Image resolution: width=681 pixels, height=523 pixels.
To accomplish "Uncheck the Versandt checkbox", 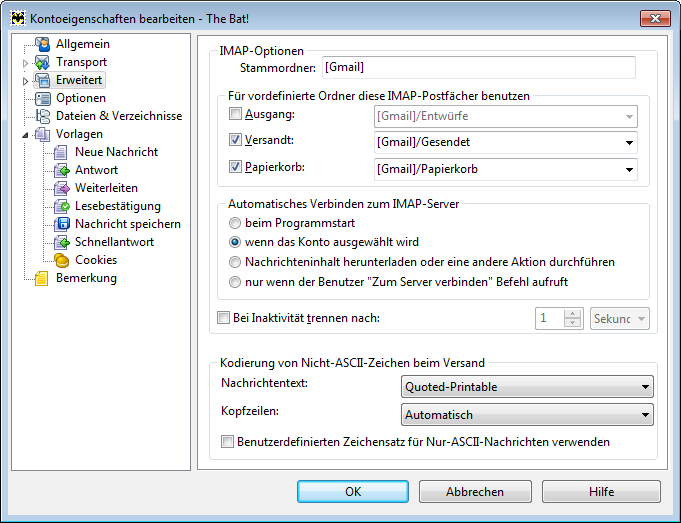I will click(235, 140).
